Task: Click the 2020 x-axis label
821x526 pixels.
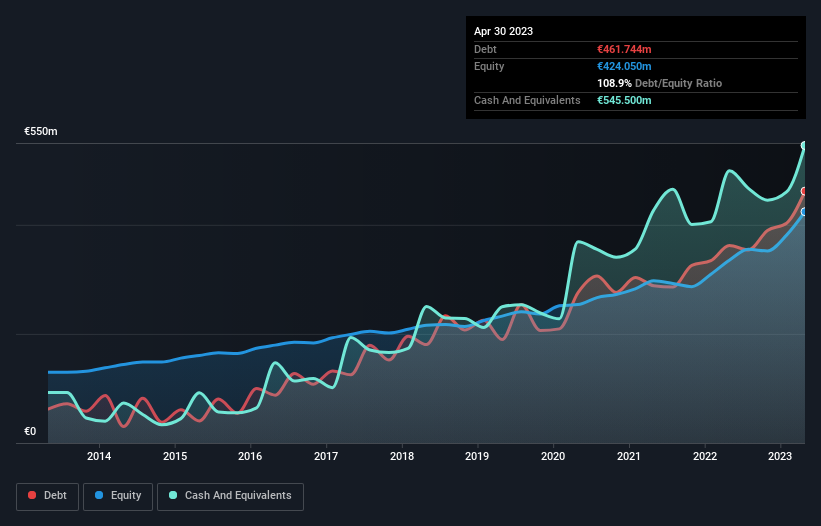Action: click(553, 456)
